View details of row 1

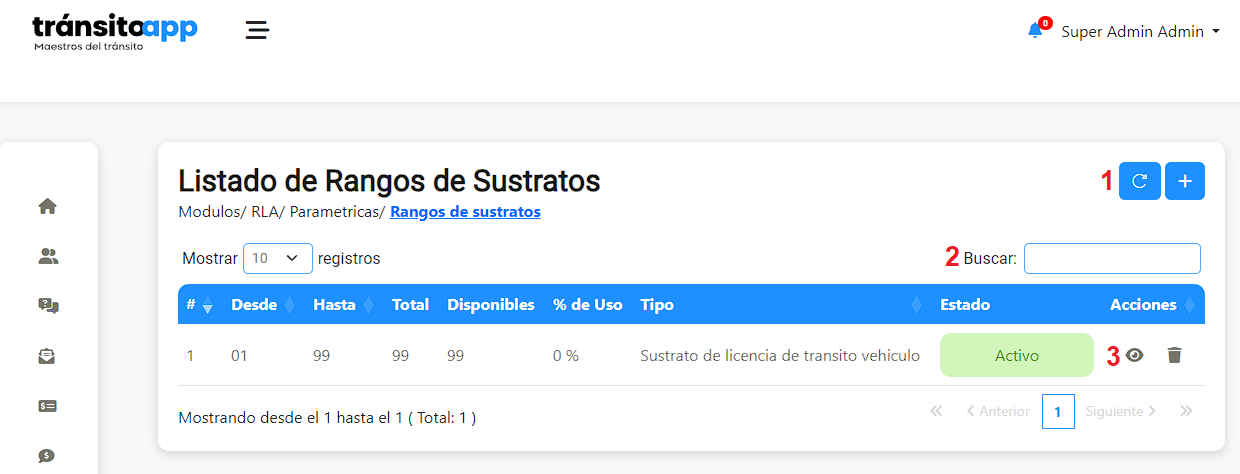point(1134,355)
